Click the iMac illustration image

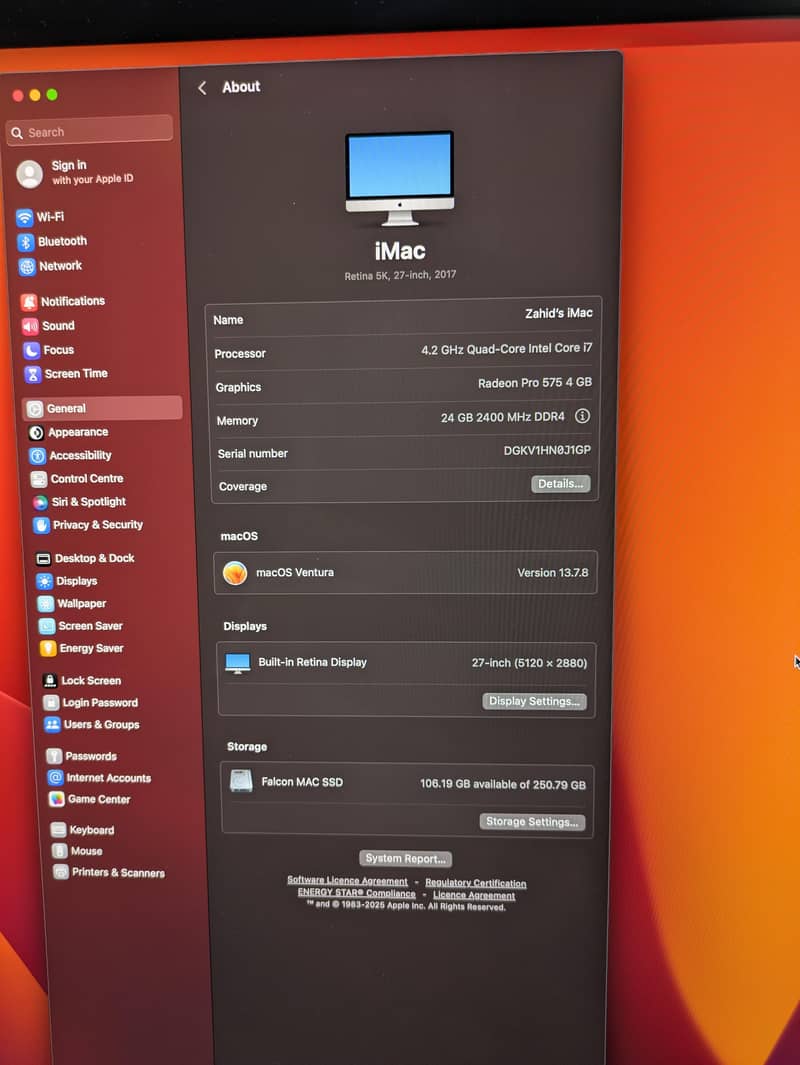[x=399, y=178]
